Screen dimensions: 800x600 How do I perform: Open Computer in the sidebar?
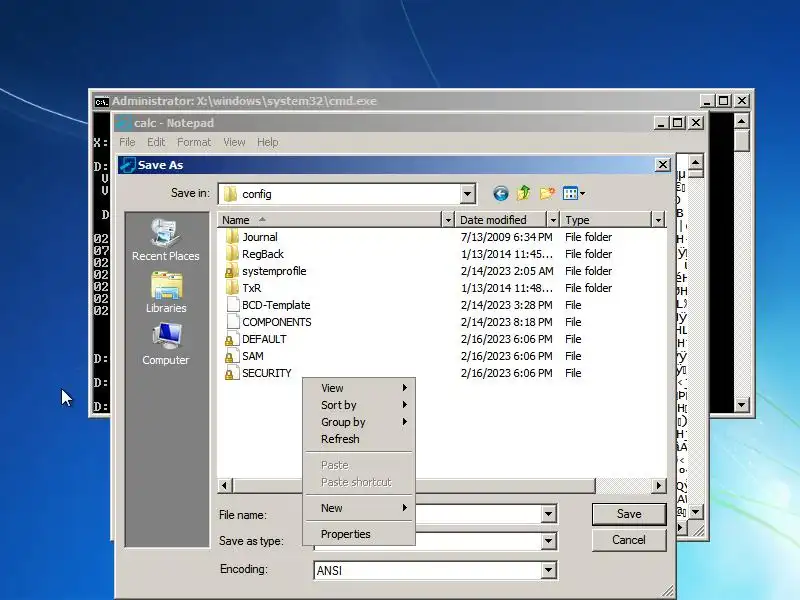click(x=165, y=344)
